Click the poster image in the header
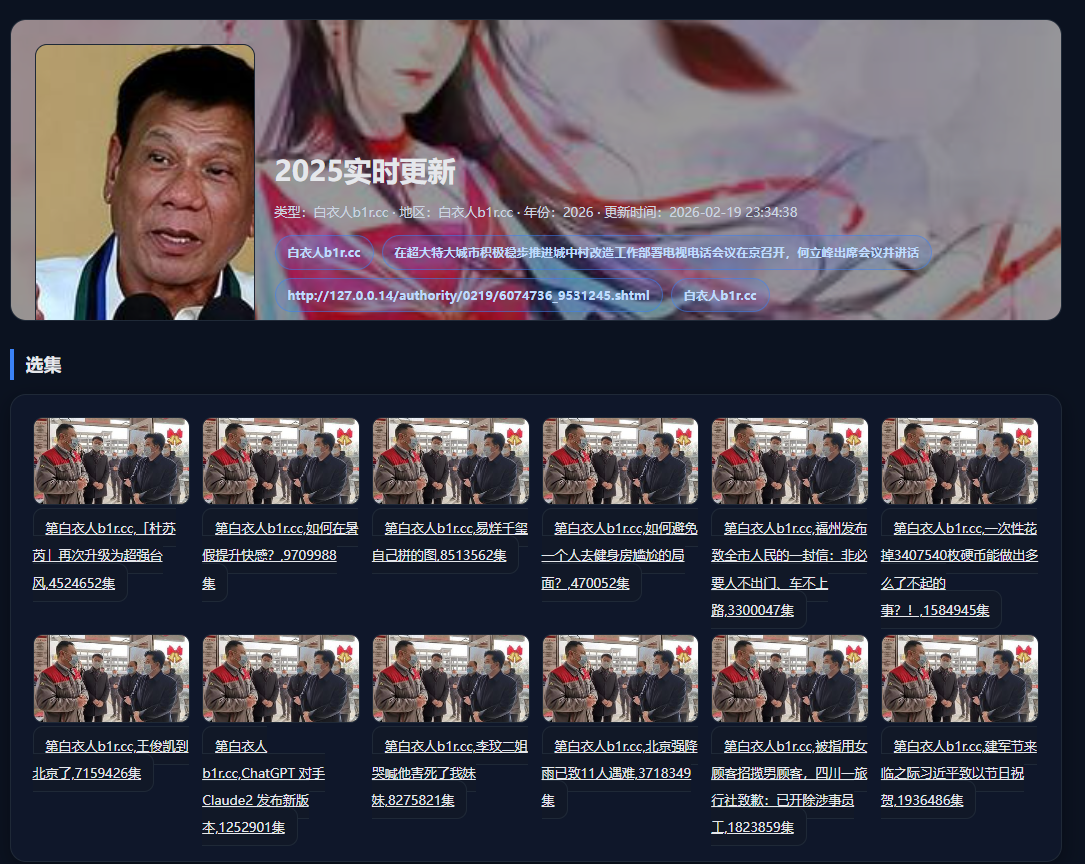1085x864 pixels. [x=145, y=182]
